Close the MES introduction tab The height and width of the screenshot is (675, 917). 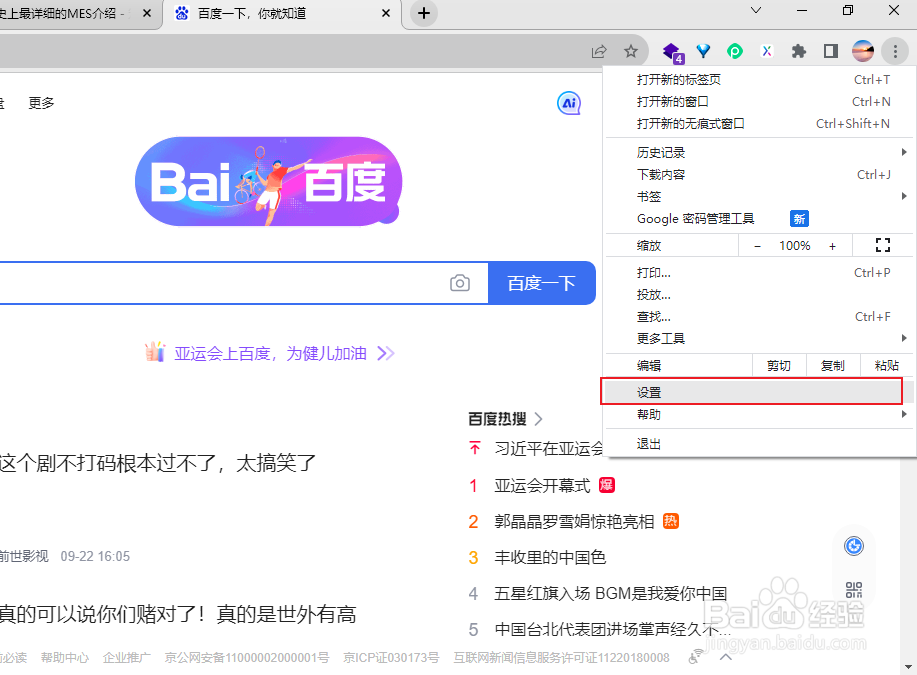point(147,13)
